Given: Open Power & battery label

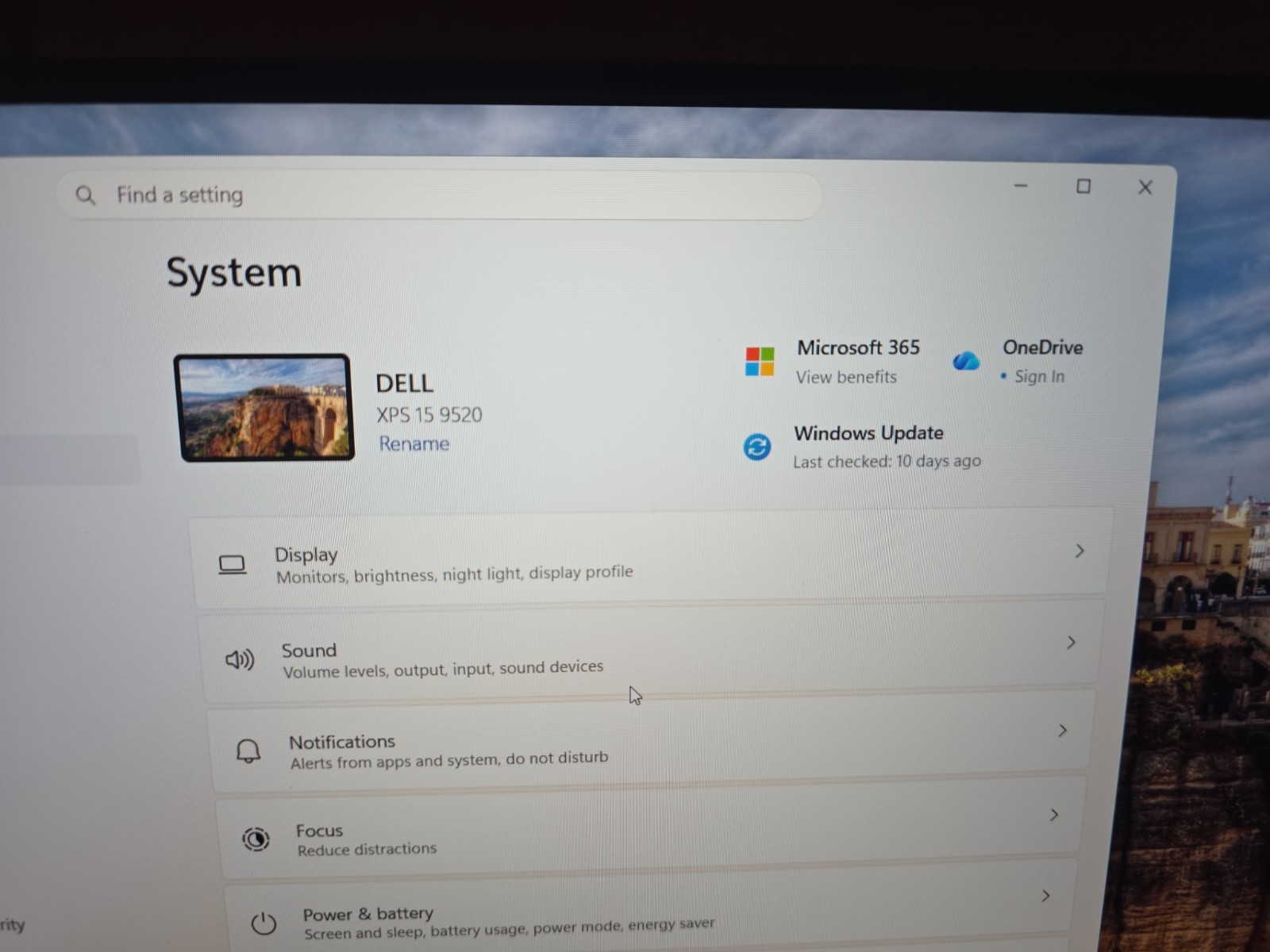Looking at the screenshot, I should pyautogui.click(x=368, y=913).
